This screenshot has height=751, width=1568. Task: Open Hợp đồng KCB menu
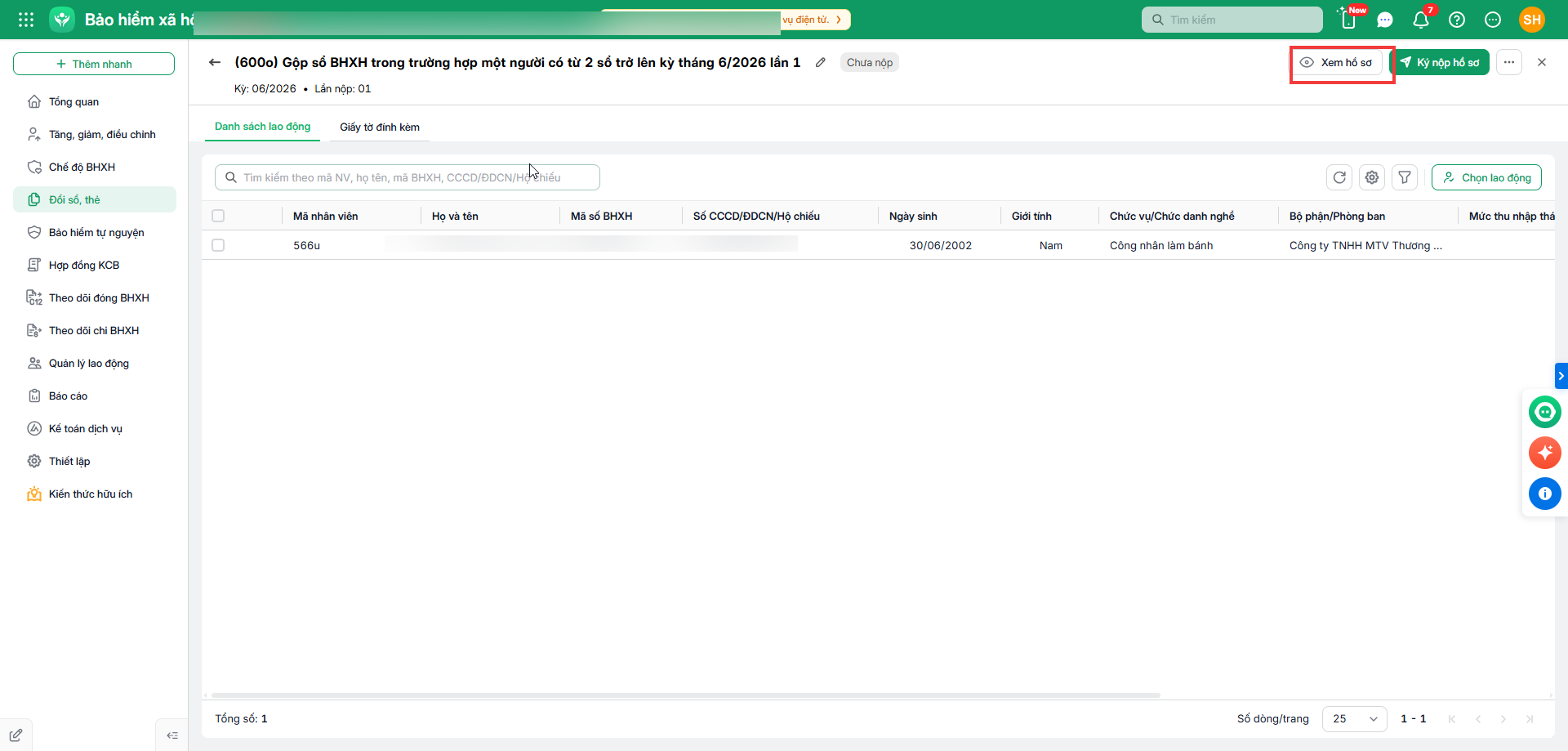tap(95, 265)
